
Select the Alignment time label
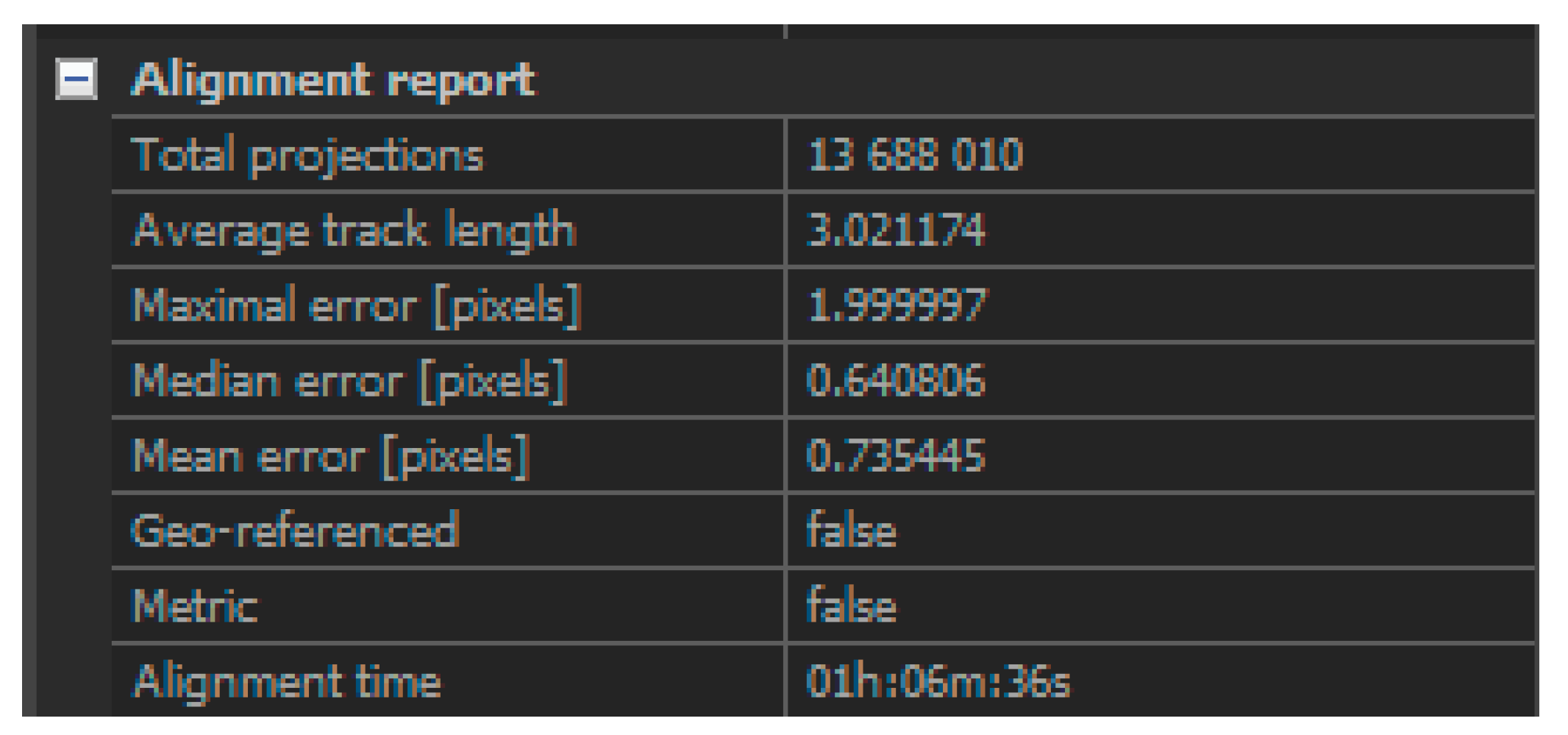click(x=287, y=682)
